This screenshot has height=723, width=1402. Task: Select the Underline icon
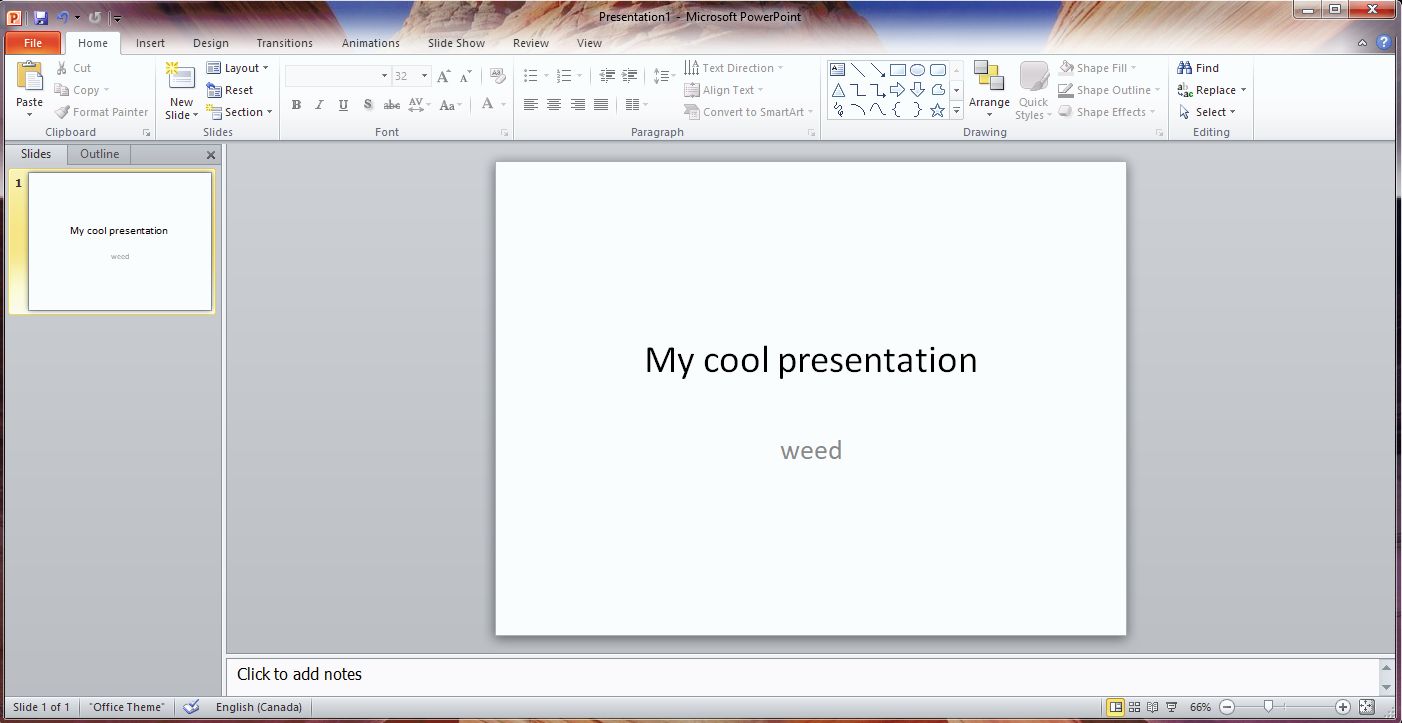coord(343,104)
